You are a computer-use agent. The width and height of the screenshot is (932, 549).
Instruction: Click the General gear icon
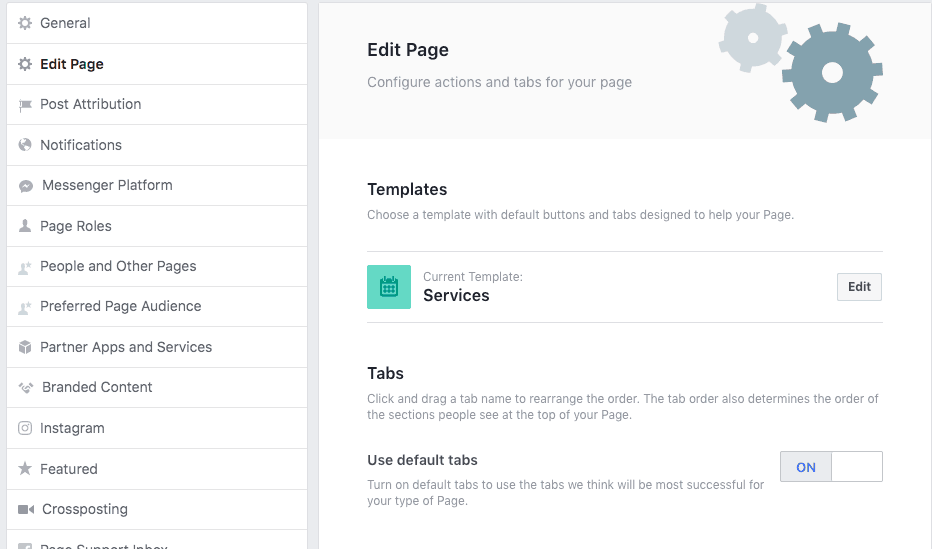(24, 23)
